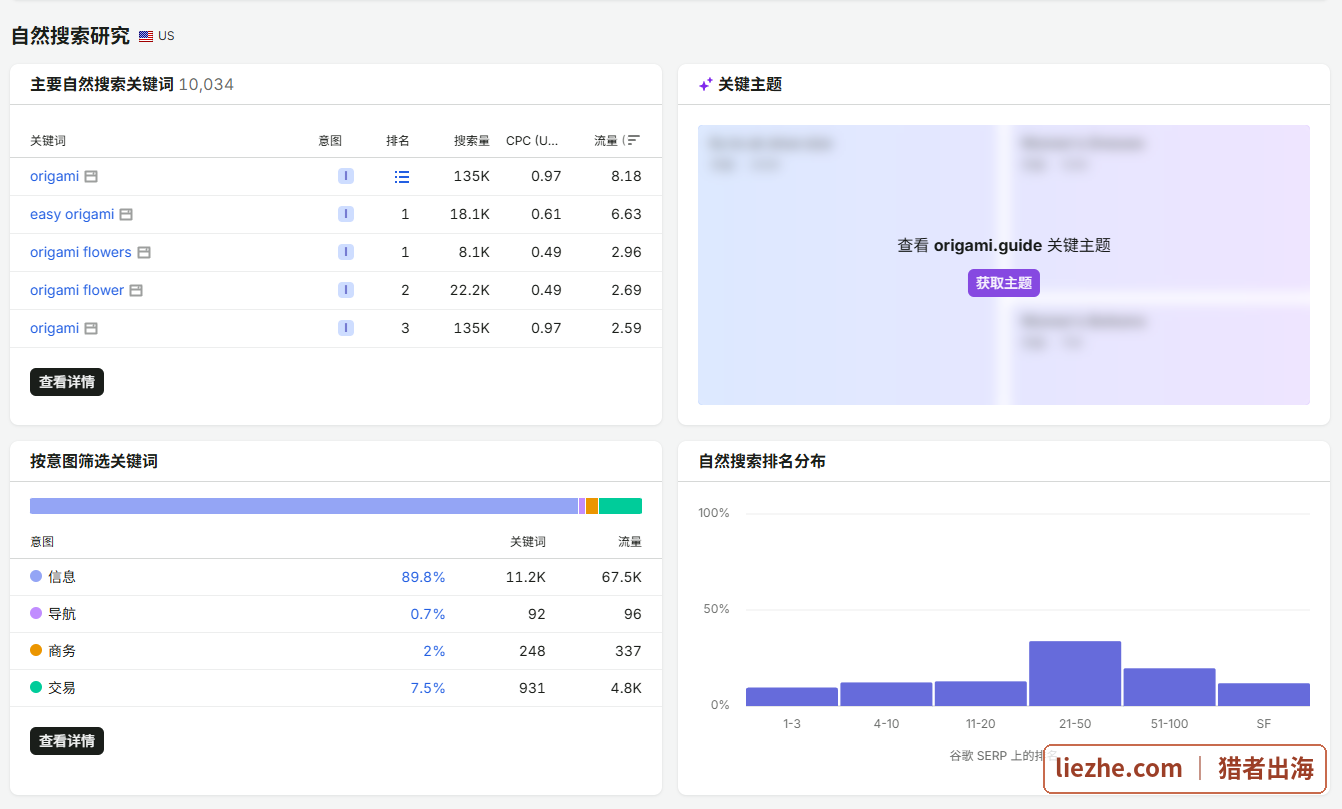This screenshot has height=809, width=1342.
Task: Click the 意图 column header in keywords table
Action: pyautogui.click(x=330, y=141)
